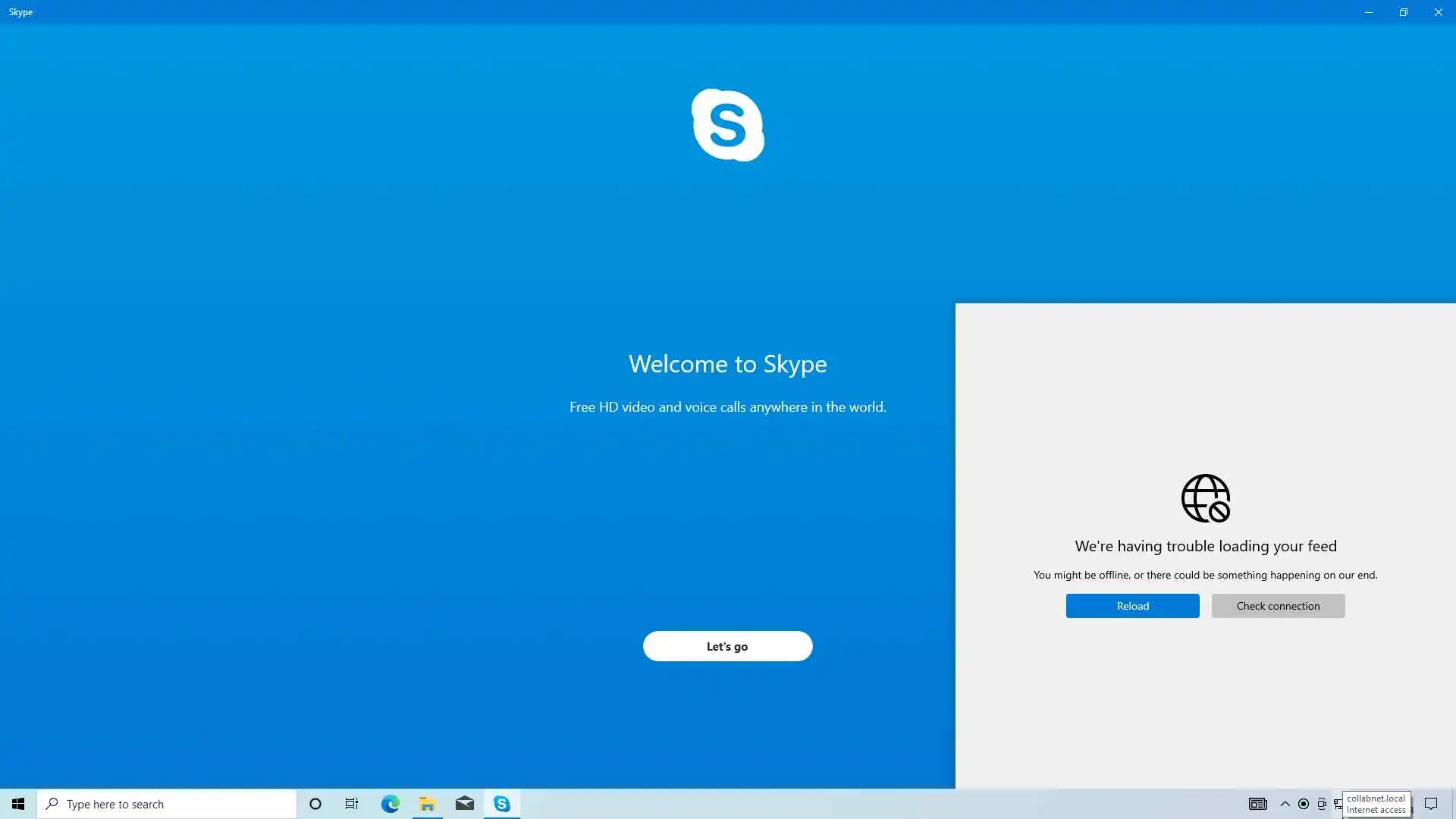This screenshot has width=1456, height=819.
Task: Open News and interests feed icon
Action: click(x=1257, y=804)
